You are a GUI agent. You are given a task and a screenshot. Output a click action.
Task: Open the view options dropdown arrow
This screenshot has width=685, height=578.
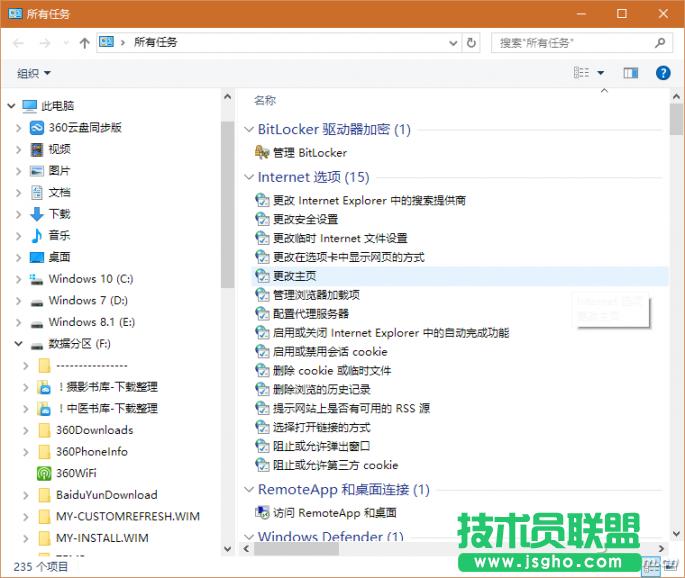click(601, 73)
